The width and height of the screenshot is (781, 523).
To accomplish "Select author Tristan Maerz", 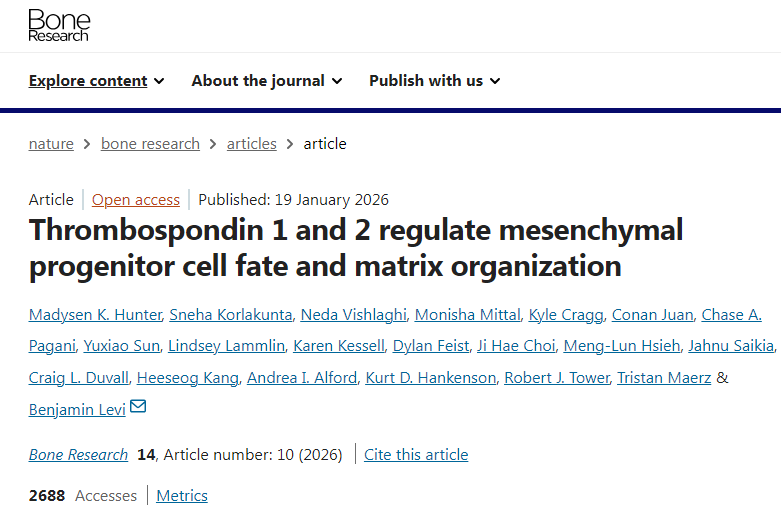I will (664, 377).
